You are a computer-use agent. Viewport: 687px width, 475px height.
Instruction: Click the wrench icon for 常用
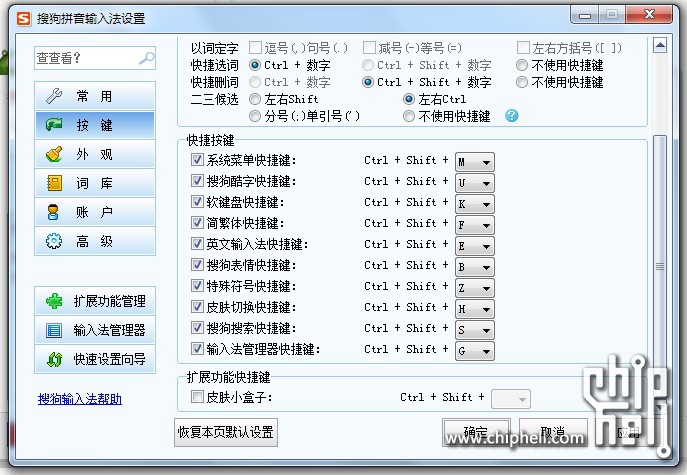pos(54,96)
